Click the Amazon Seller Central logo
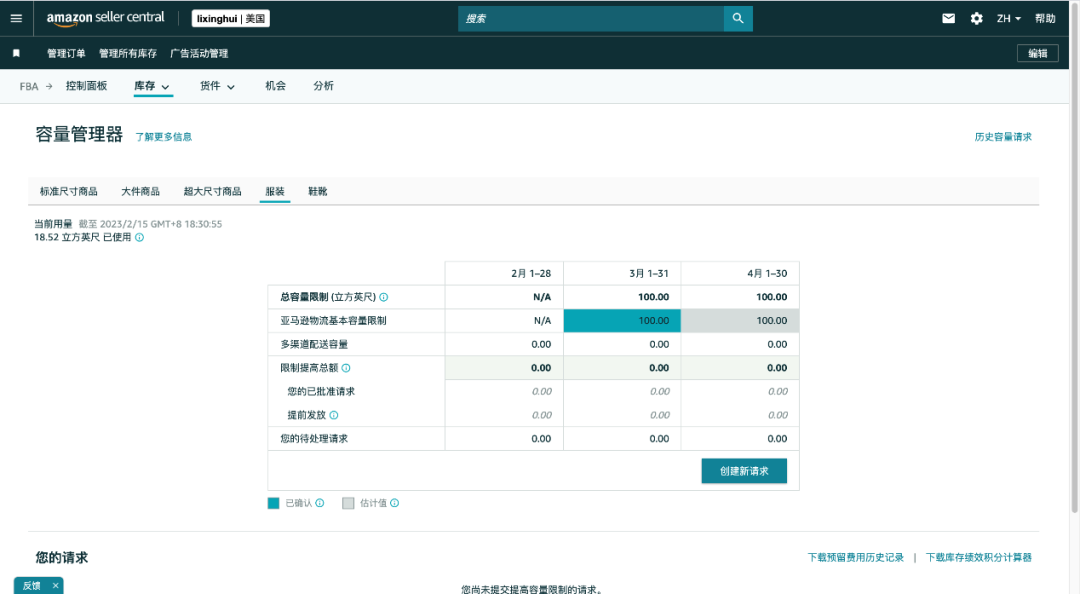 (x=105, y=18)
